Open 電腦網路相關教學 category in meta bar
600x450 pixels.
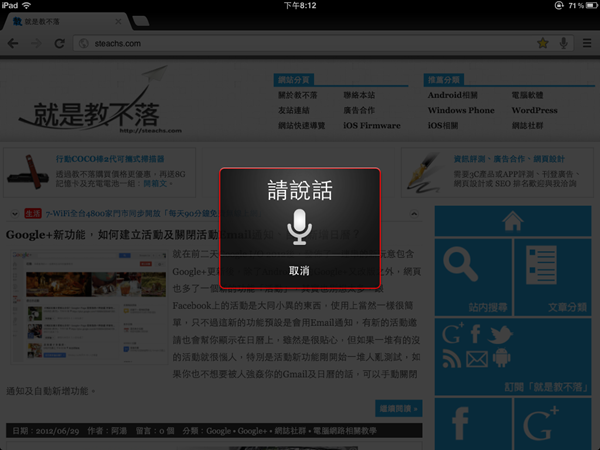(345, 431)
